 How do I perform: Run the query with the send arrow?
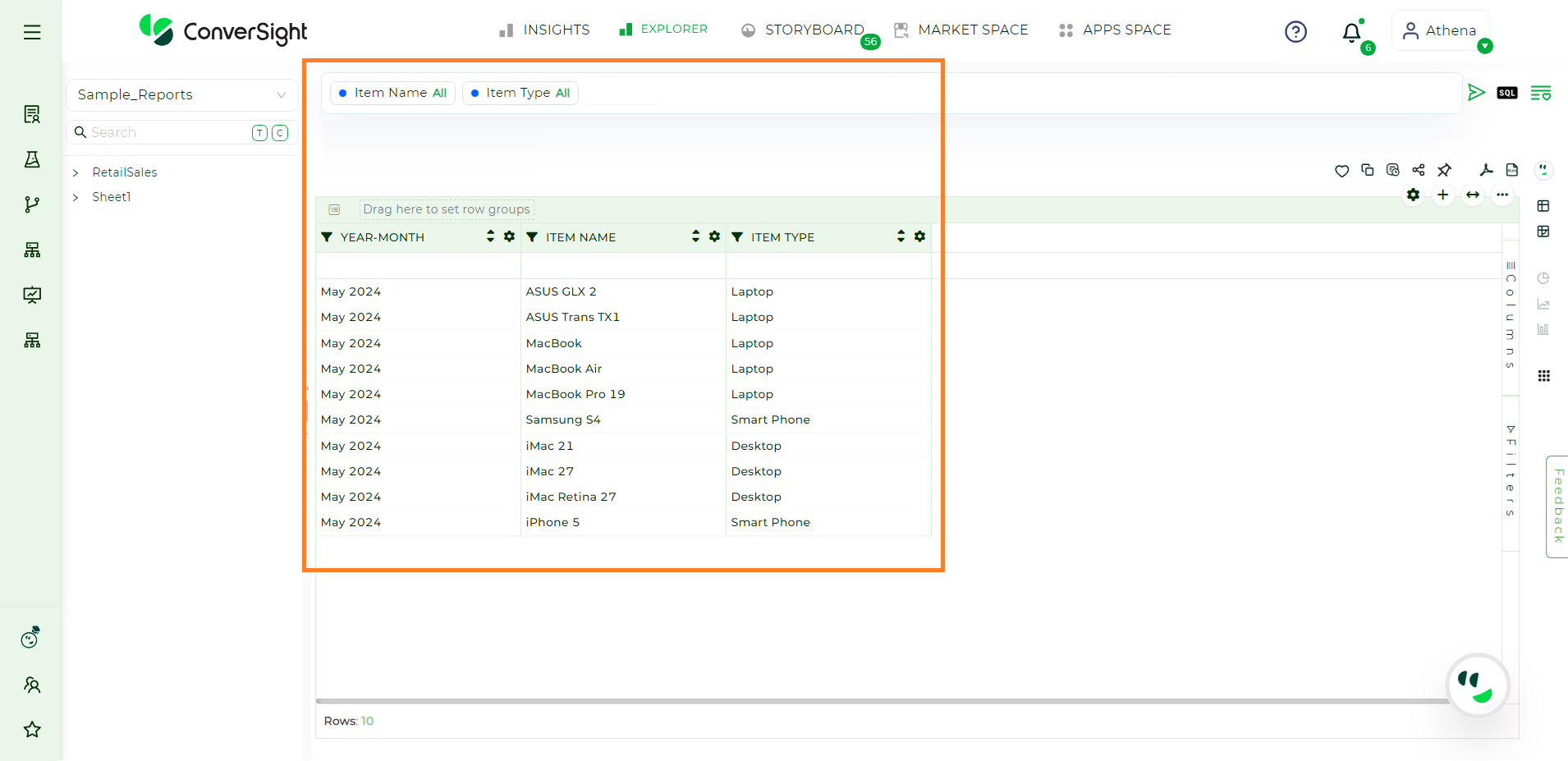[1476, 93]
